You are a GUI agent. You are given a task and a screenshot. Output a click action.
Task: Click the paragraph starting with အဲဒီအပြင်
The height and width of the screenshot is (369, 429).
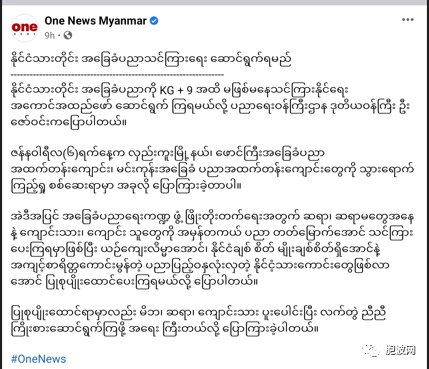click(x=212, y=250)
